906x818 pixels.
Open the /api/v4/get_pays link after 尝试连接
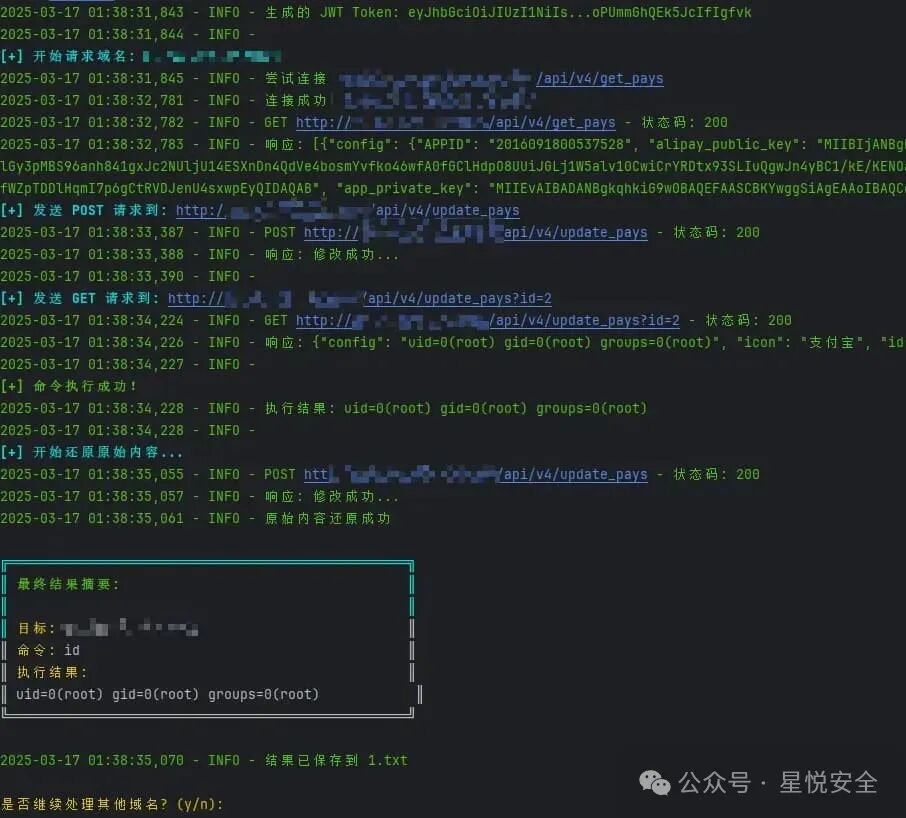pyautogui.click(x=600, y=79)
